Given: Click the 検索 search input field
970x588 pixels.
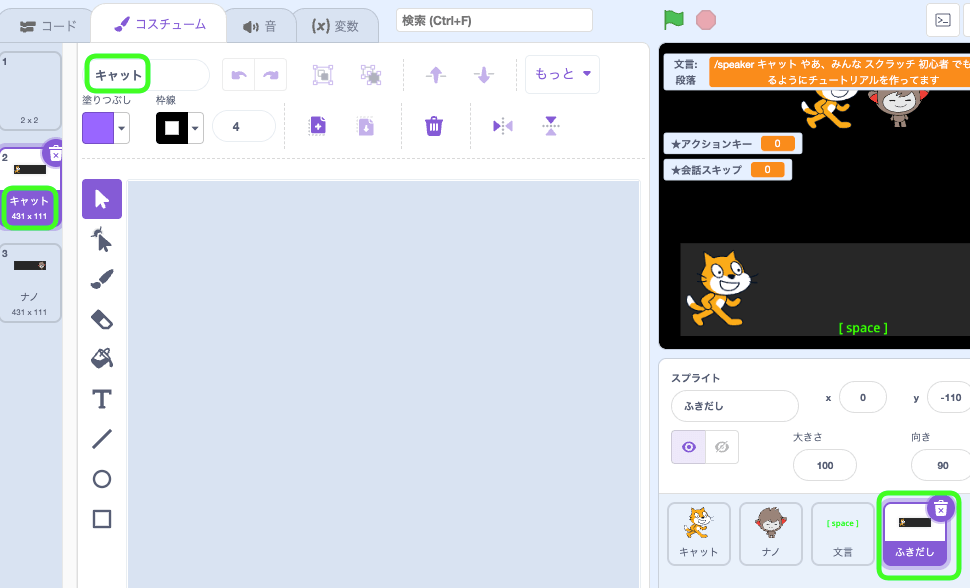Looking at the screenshot, I should coord(494,20).
